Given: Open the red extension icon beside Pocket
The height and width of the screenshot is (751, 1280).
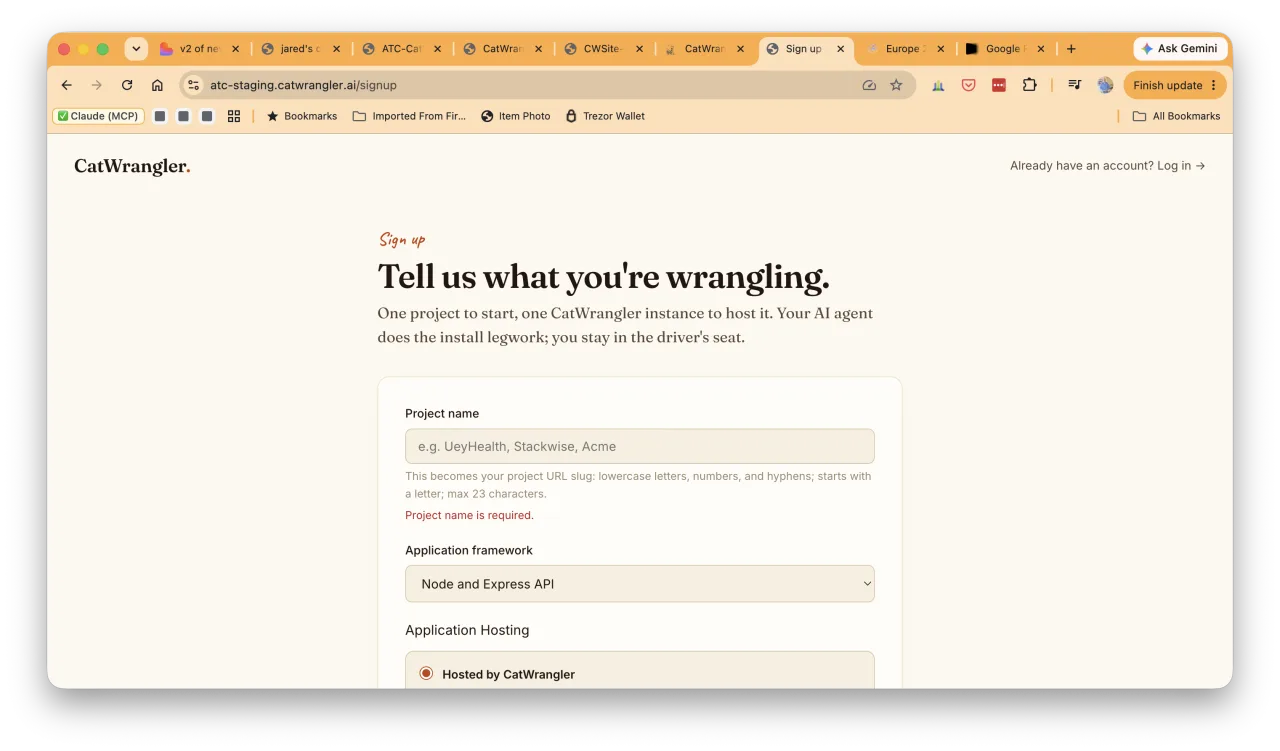Looking at the screenshot, I should point(998,85).
